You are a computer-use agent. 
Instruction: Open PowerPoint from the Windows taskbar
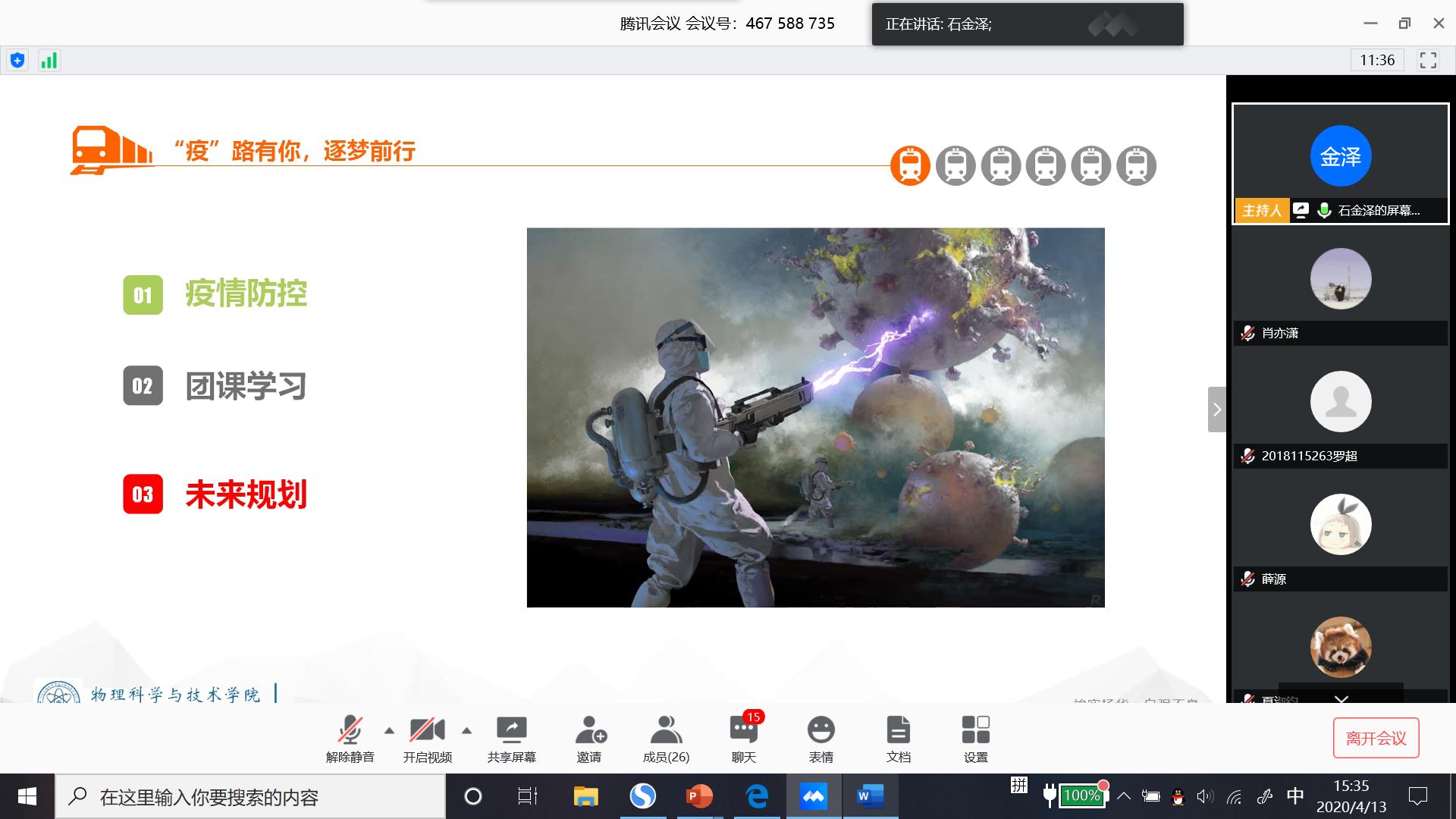(699, 796)
